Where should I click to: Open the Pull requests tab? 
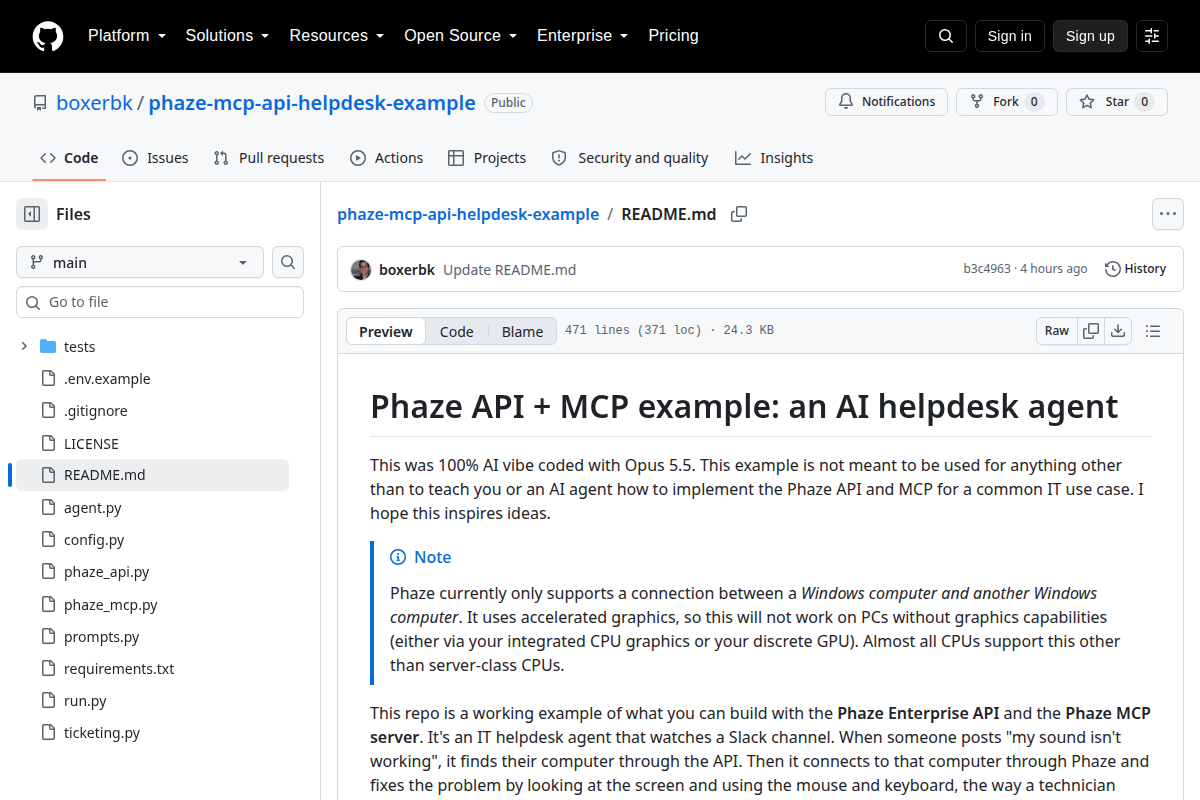click(269, 158)
